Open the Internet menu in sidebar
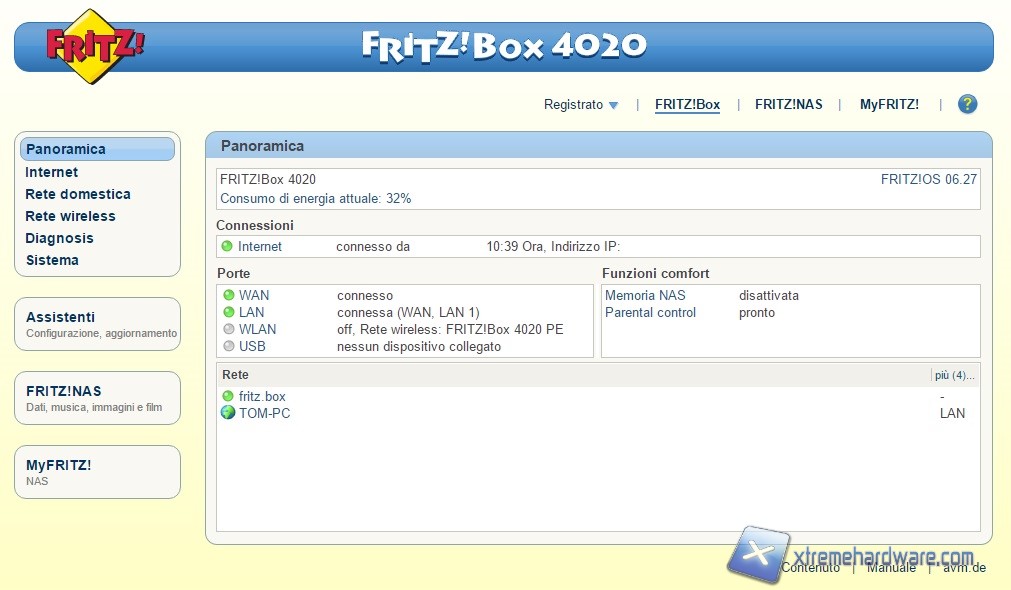 (52, 172)
